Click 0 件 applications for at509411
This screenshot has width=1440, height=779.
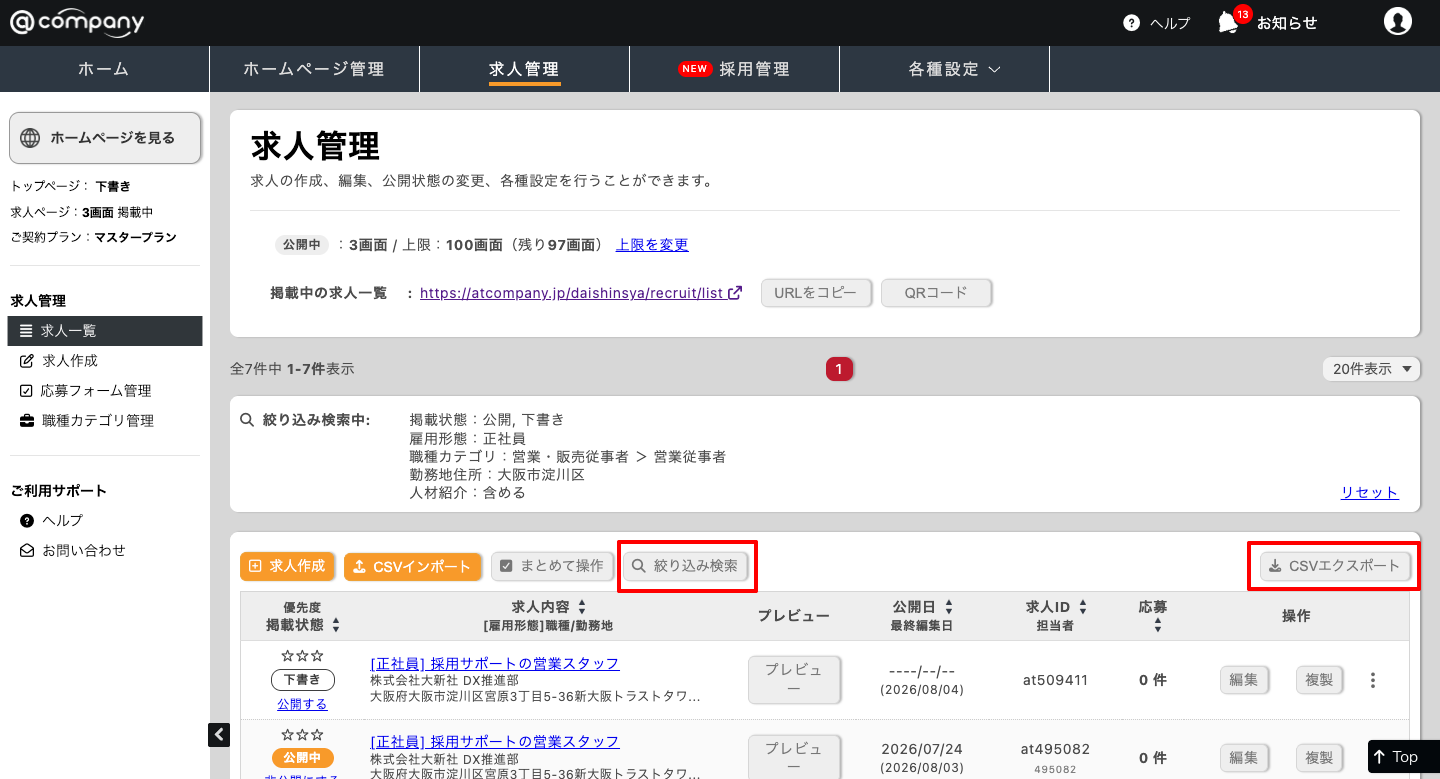click(x=1153, y=680)
